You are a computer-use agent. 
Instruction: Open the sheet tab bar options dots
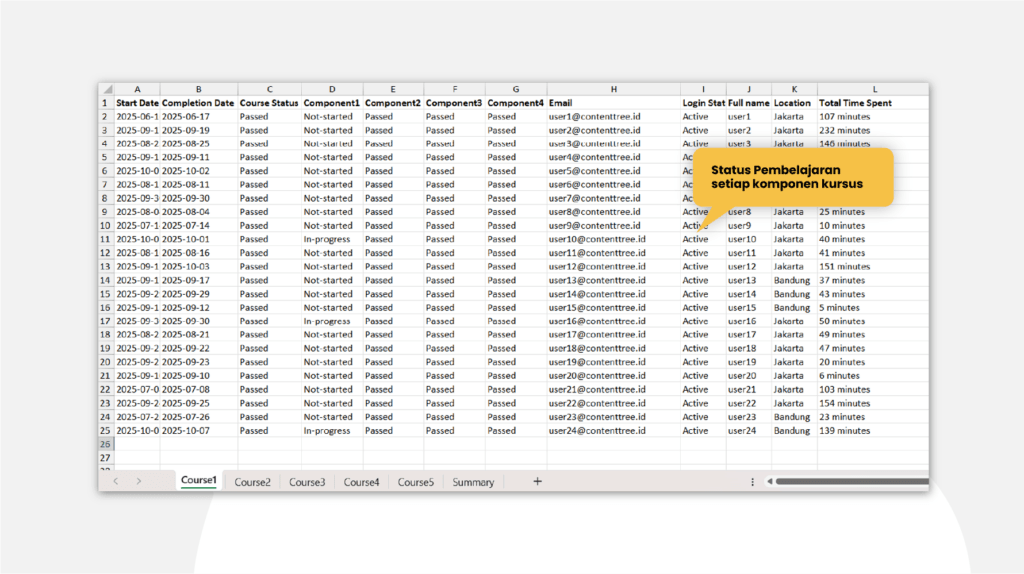[x=752, y=482]
